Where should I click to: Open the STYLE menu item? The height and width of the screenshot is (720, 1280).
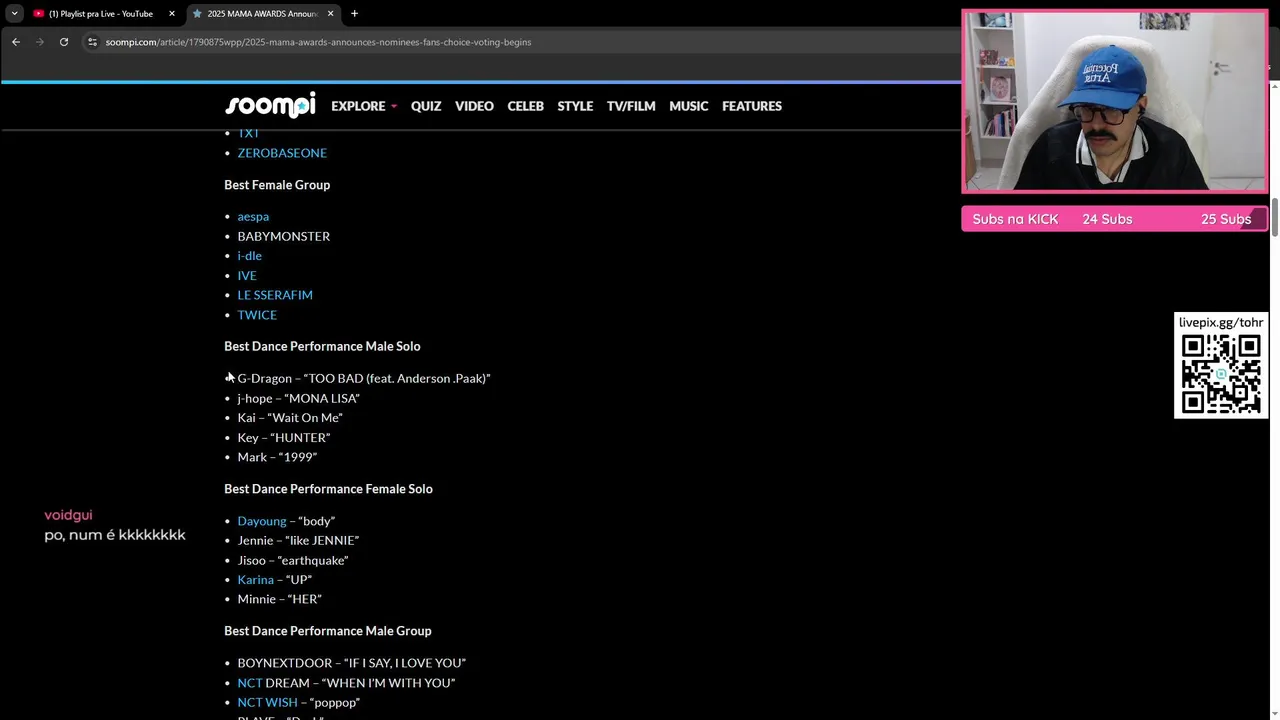575,106
